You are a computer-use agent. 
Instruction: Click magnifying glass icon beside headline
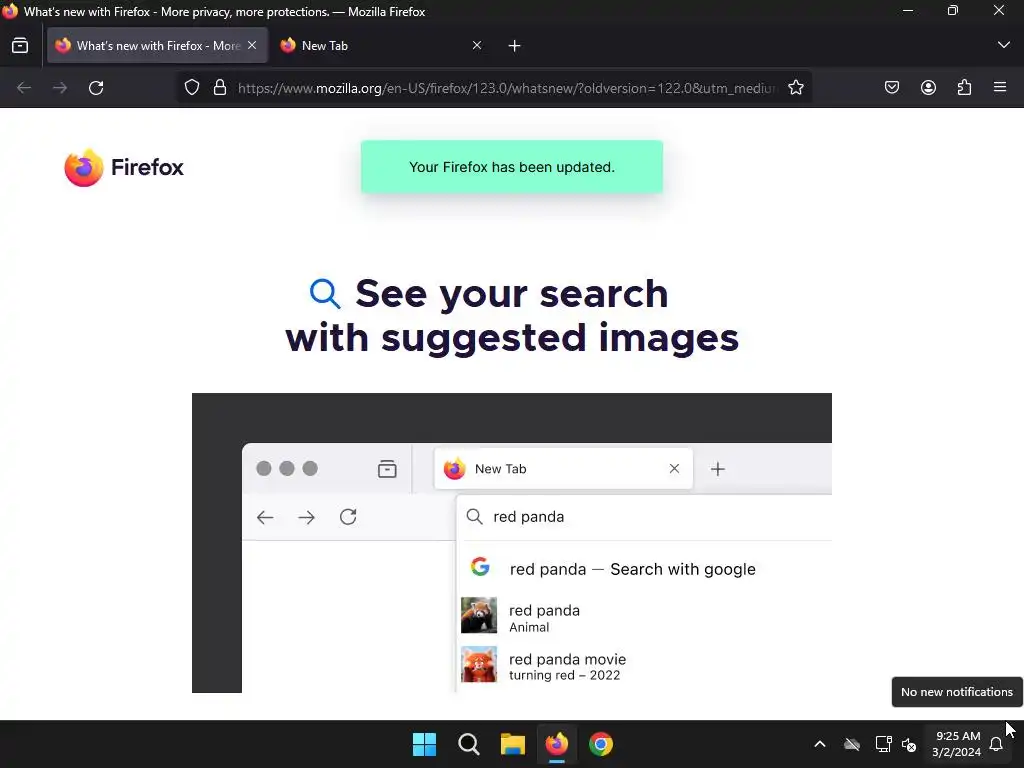pyautogui.click(x=325, y=293)
